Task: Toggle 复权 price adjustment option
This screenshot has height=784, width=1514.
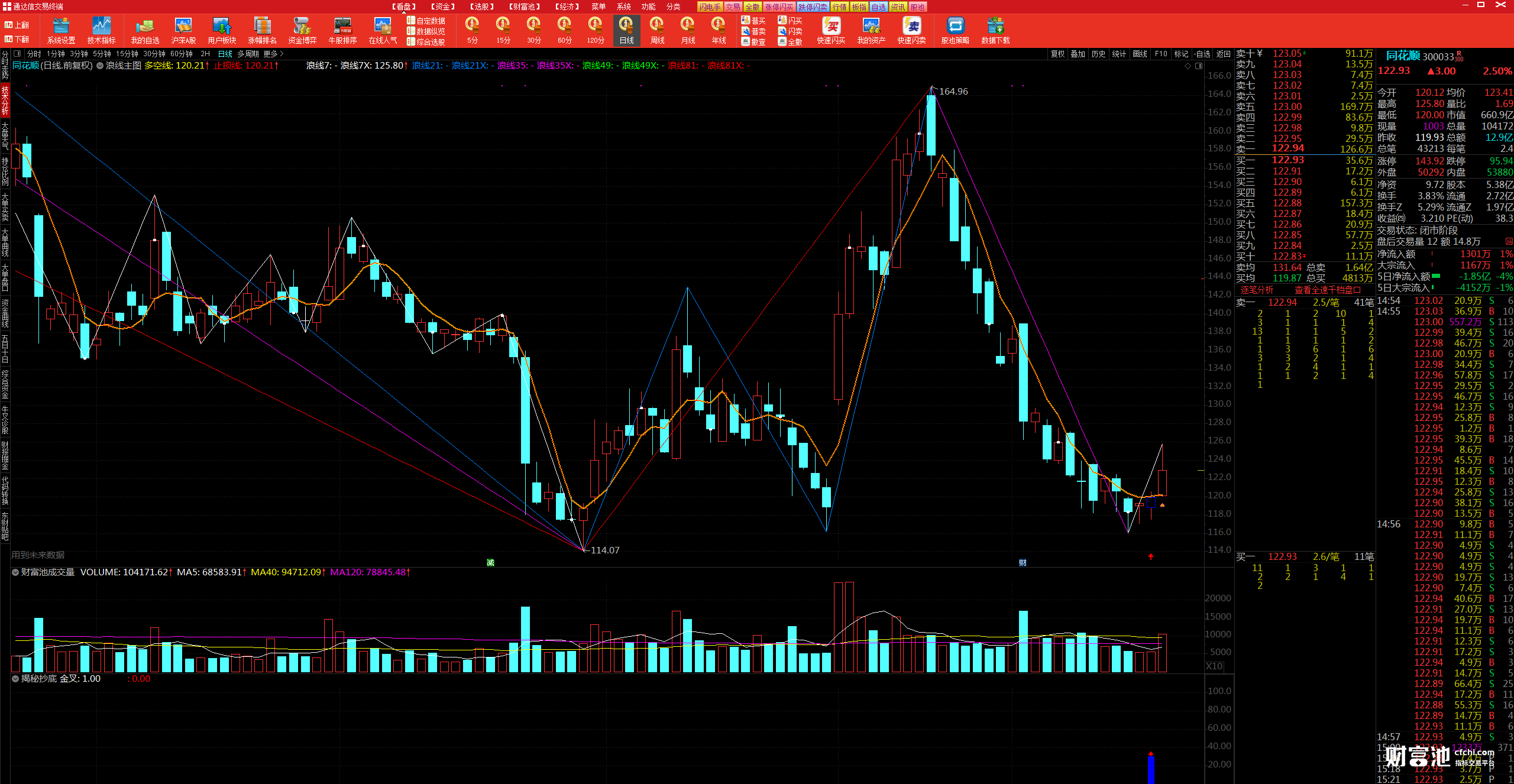Action: [x=1057, y=54]
